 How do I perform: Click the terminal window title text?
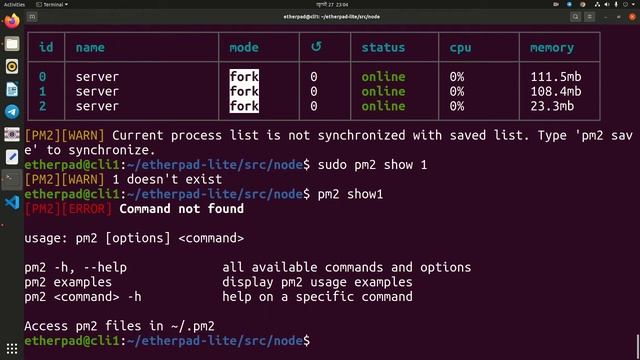pos(331,17)
